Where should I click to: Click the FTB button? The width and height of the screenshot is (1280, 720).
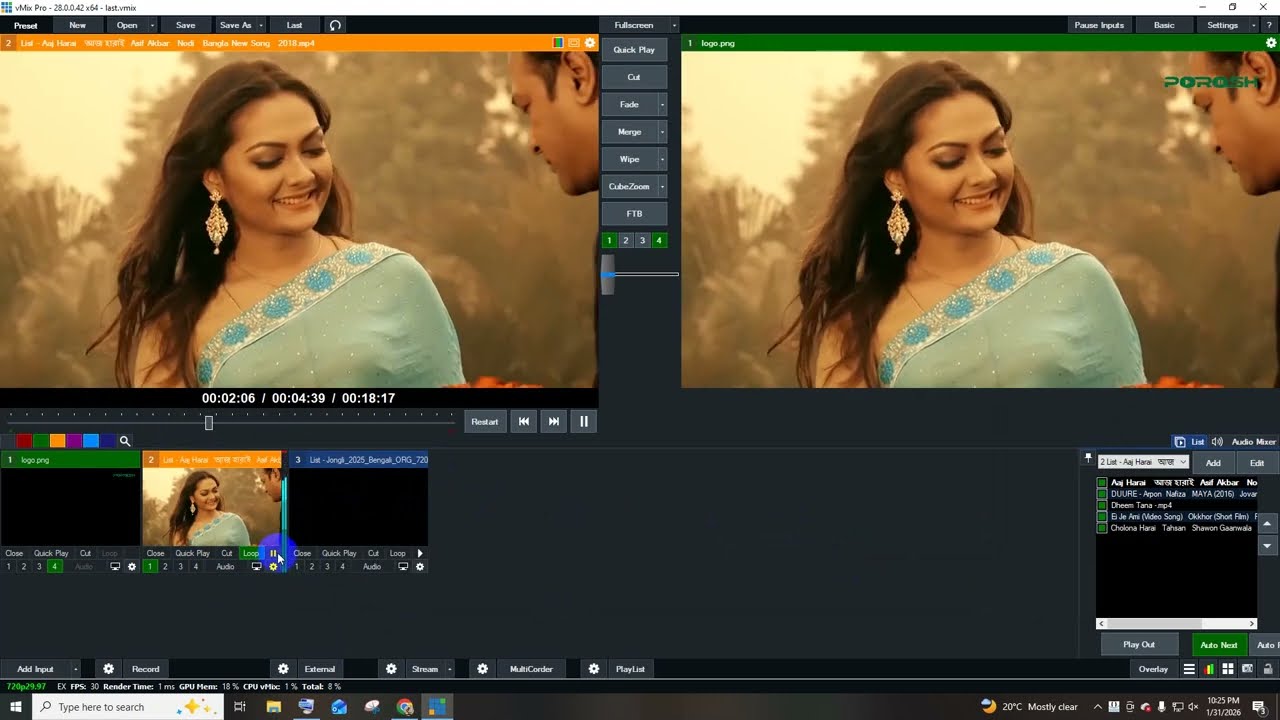click(634, 214)
